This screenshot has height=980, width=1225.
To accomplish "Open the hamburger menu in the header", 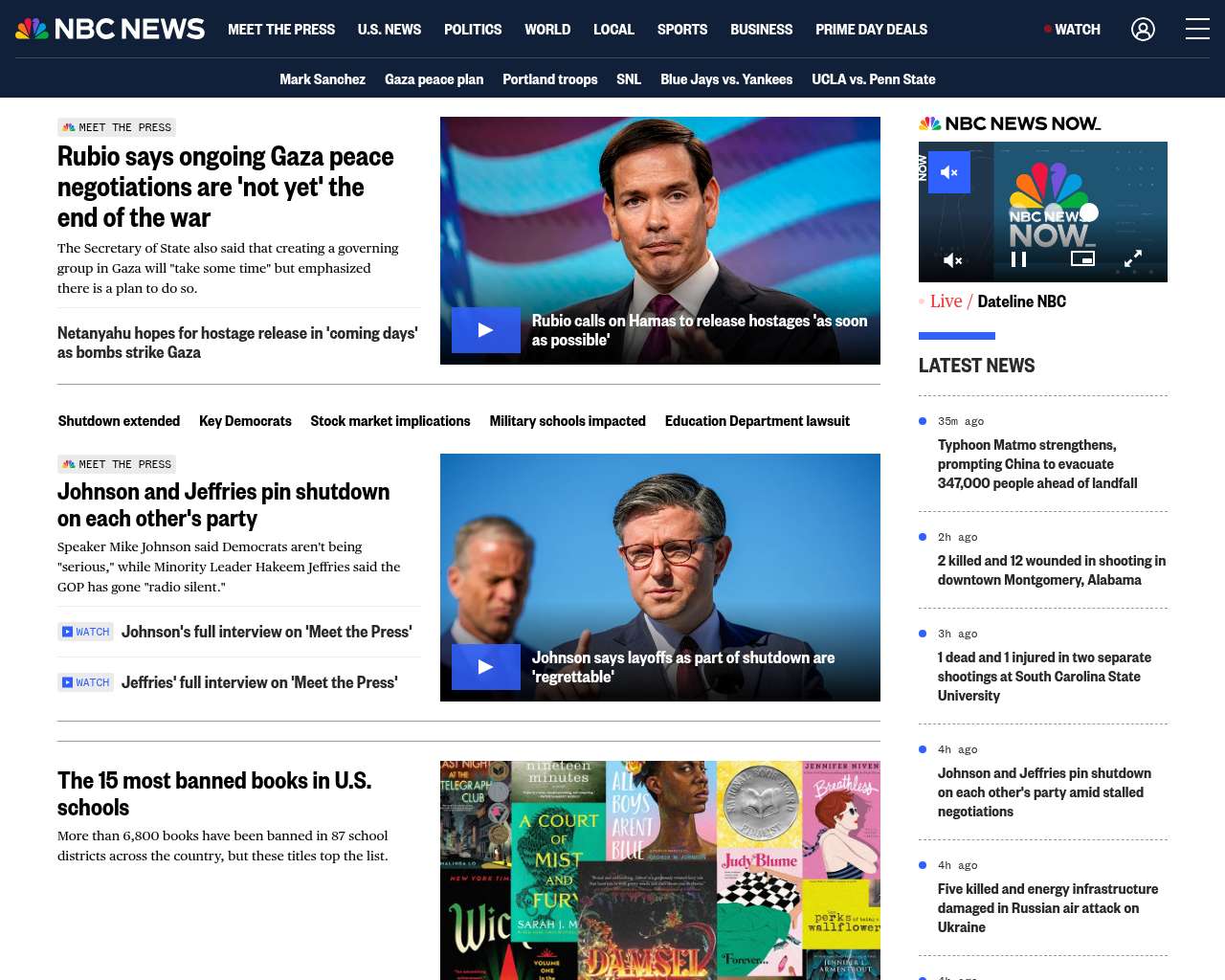I will [1197, 30].
